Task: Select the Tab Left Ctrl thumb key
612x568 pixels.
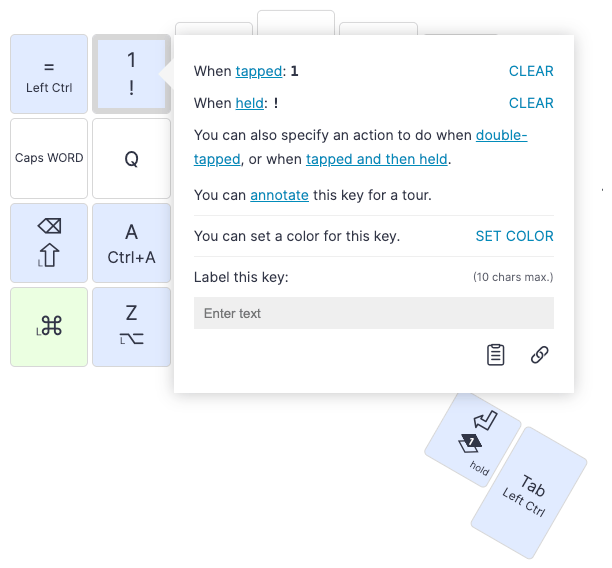Action: tap(529, 493)
